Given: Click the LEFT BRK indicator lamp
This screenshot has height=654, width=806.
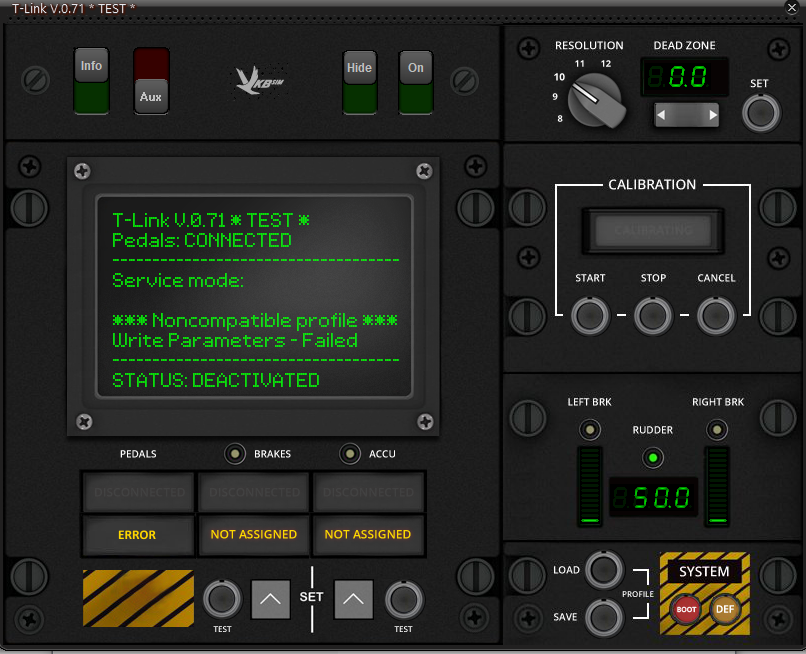Looking at the screenshot, I should [x=590, y=429].
